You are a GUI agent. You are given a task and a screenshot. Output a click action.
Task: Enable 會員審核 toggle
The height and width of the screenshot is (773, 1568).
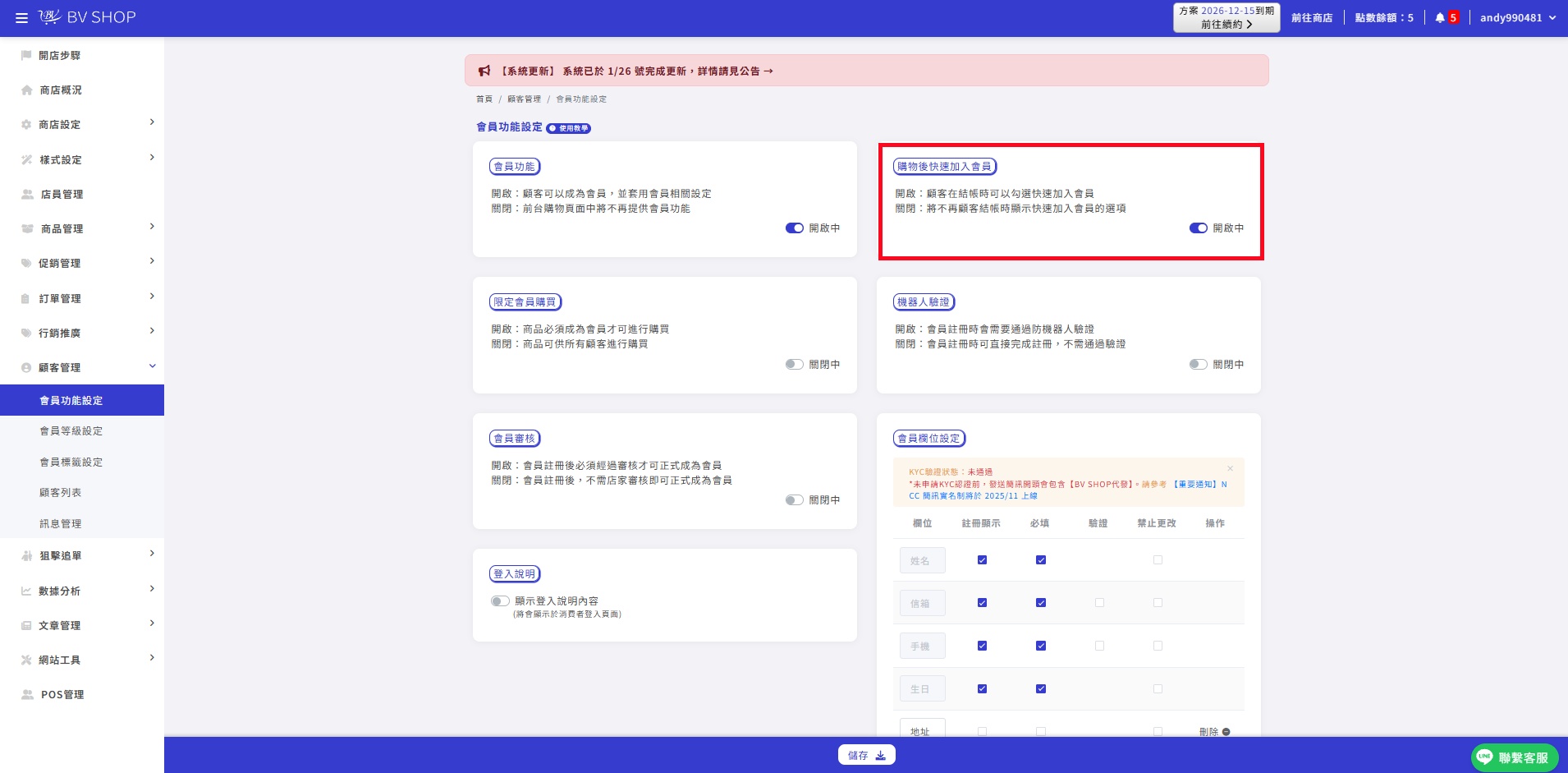click(794, 499)
